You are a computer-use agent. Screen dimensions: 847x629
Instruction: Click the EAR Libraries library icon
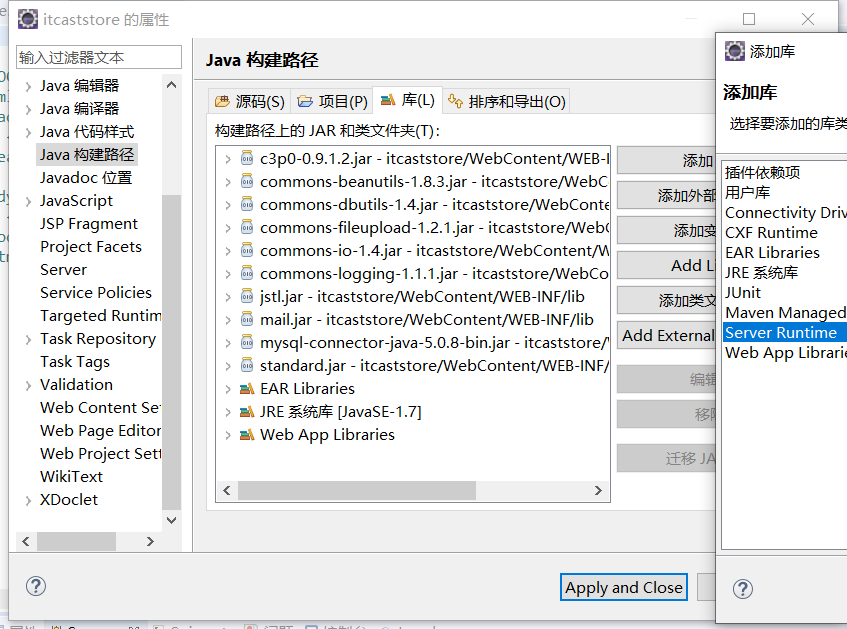(x=247, y=389)
